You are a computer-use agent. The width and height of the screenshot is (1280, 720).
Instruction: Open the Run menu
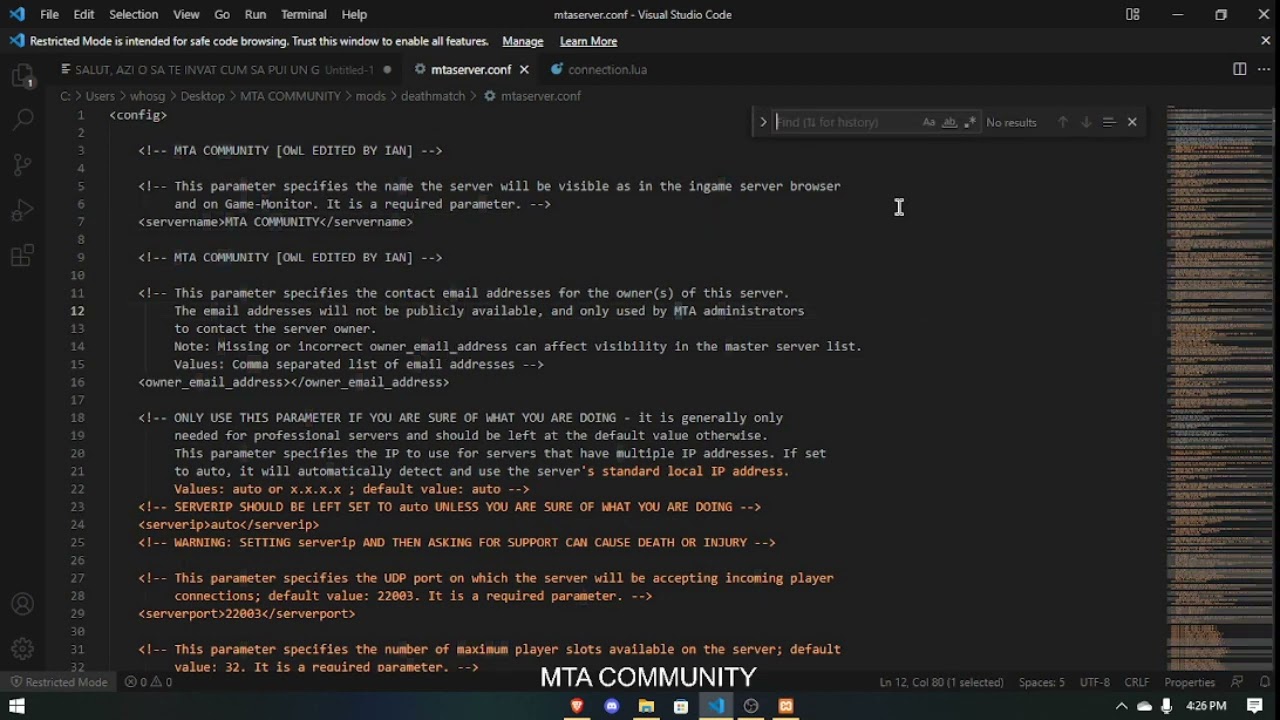255,14
